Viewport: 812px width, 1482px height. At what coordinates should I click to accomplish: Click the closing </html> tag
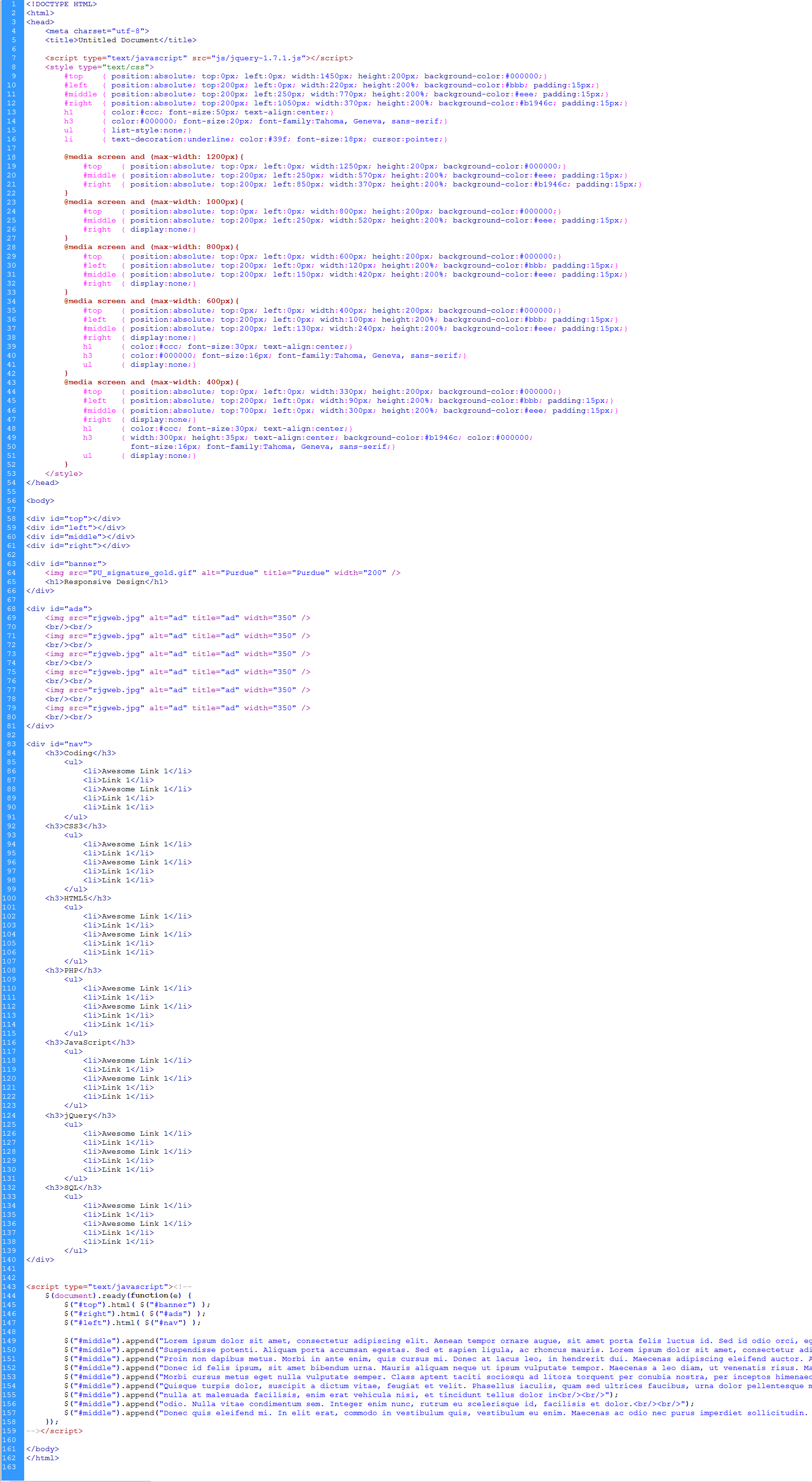[43, 1458]
